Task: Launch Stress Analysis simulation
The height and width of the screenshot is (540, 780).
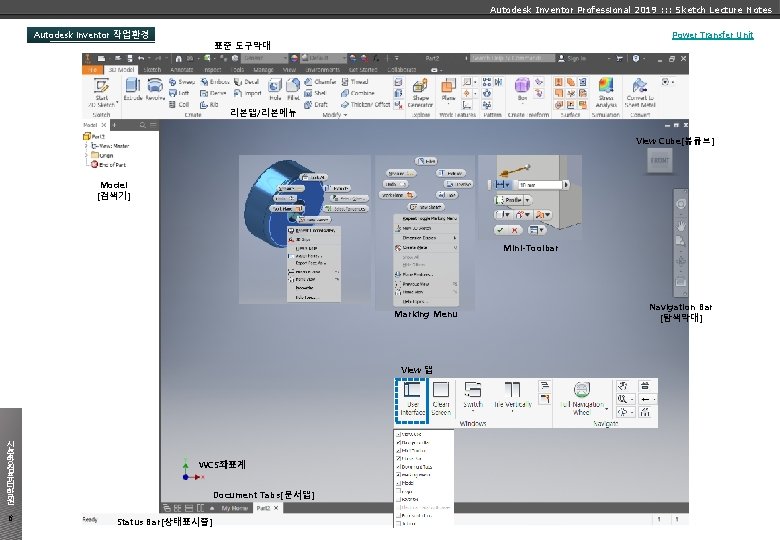Action: tap(605, 92)
